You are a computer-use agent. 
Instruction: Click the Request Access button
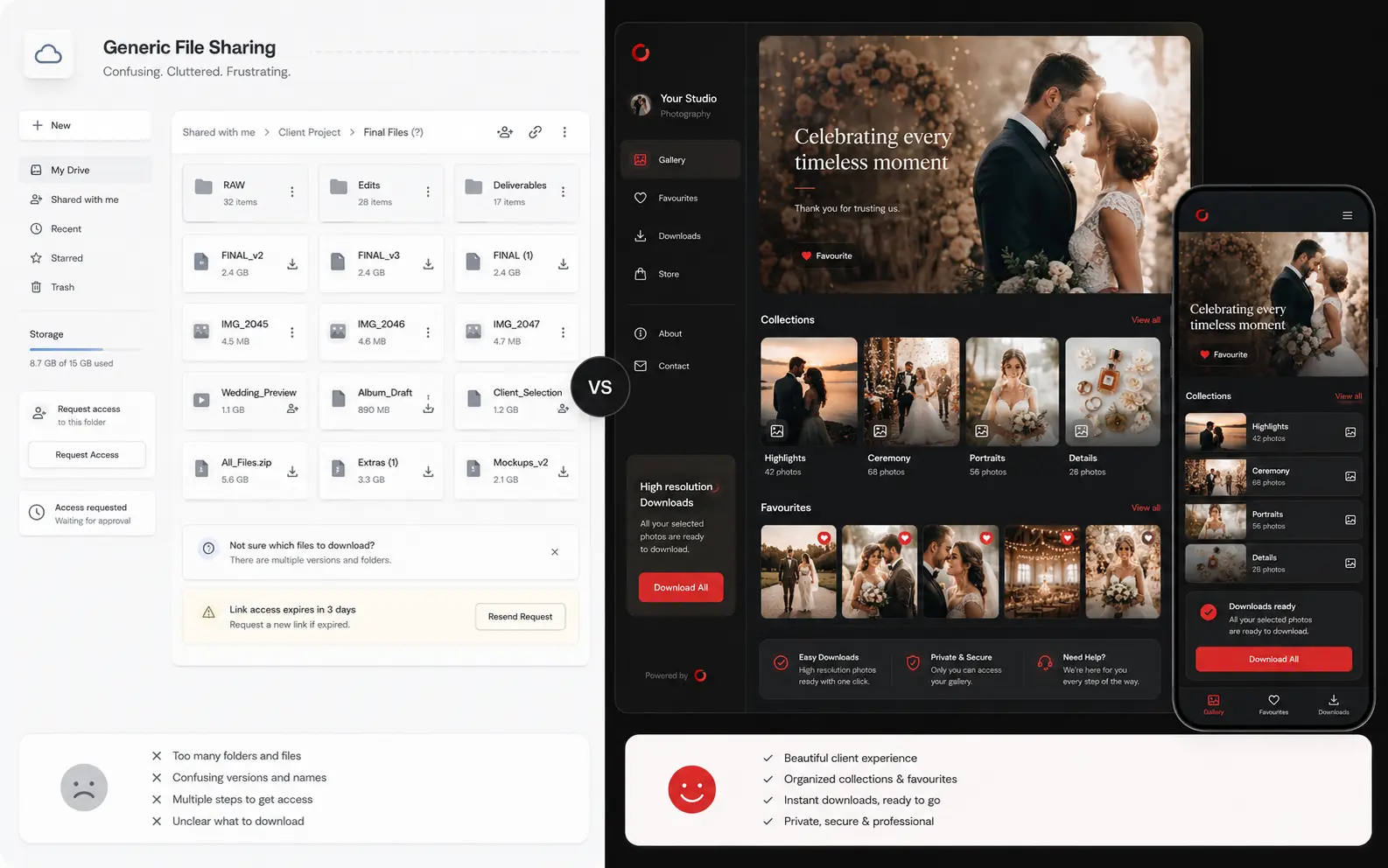(87, 455)
